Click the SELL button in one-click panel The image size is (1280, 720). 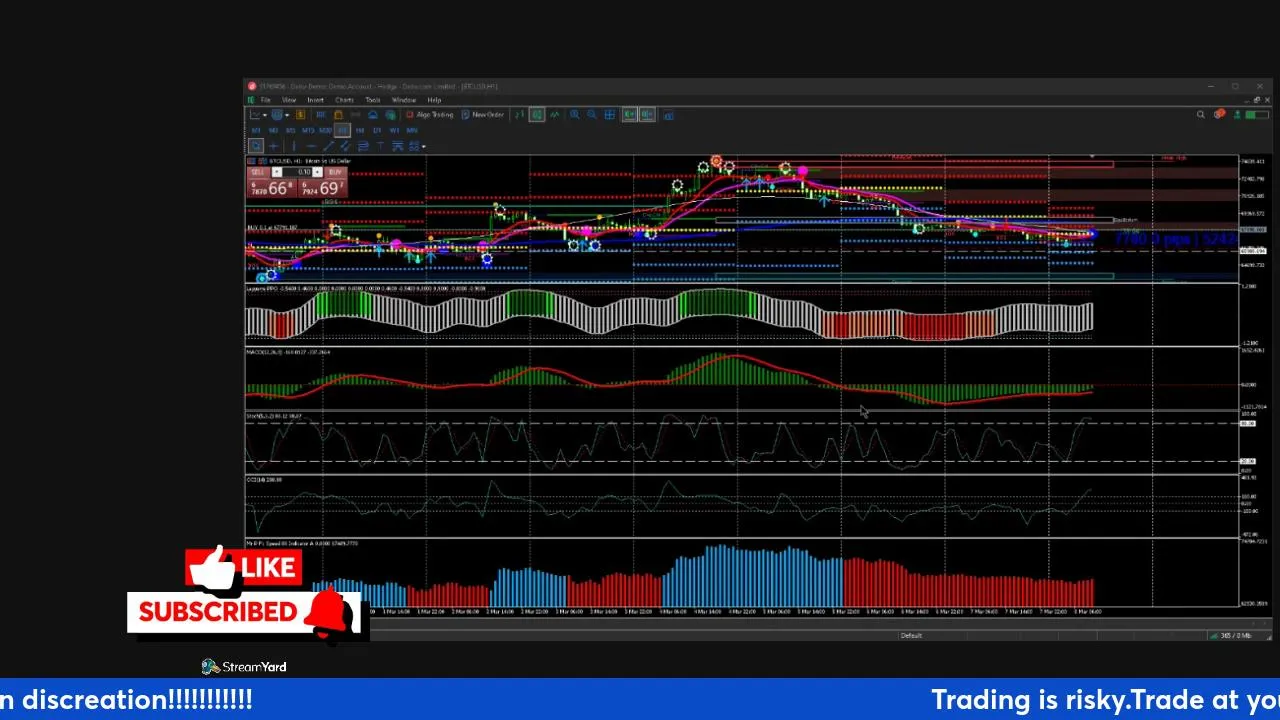pyautogui.click(x=259, y=172)
